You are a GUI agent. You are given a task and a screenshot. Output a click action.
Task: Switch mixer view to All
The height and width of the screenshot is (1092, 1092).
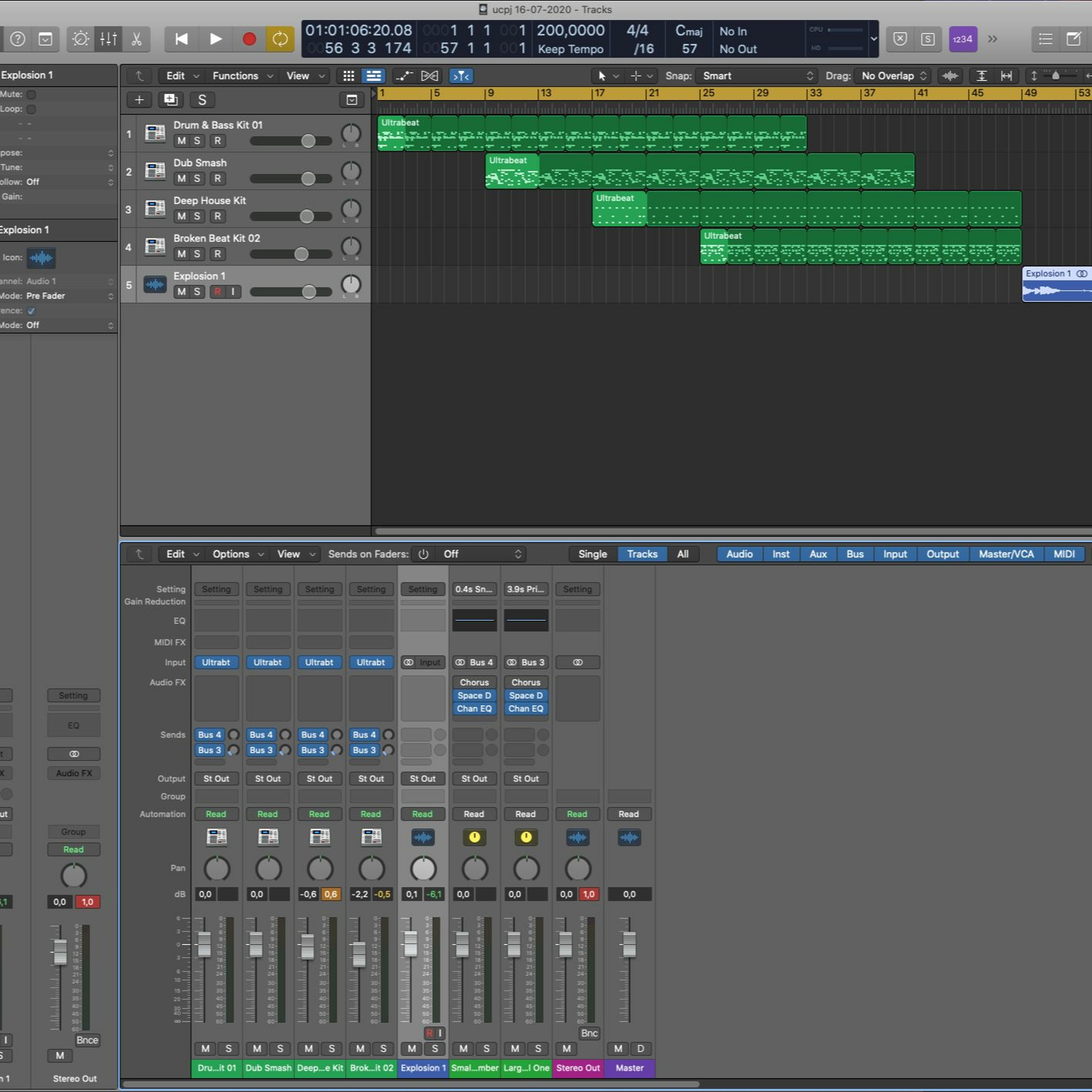682,554
